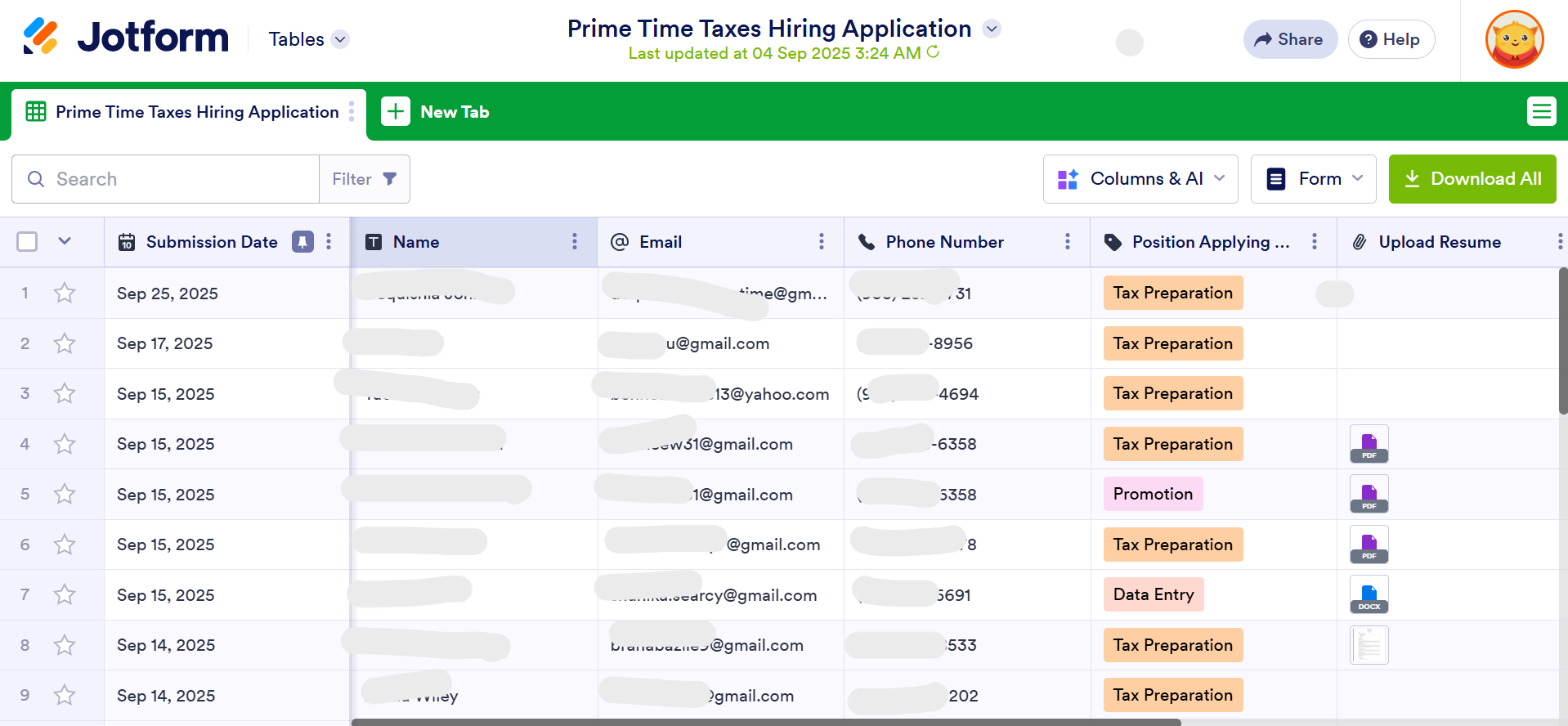Click the Share button
1568x726 pixels.
[x=1289, y=39]
